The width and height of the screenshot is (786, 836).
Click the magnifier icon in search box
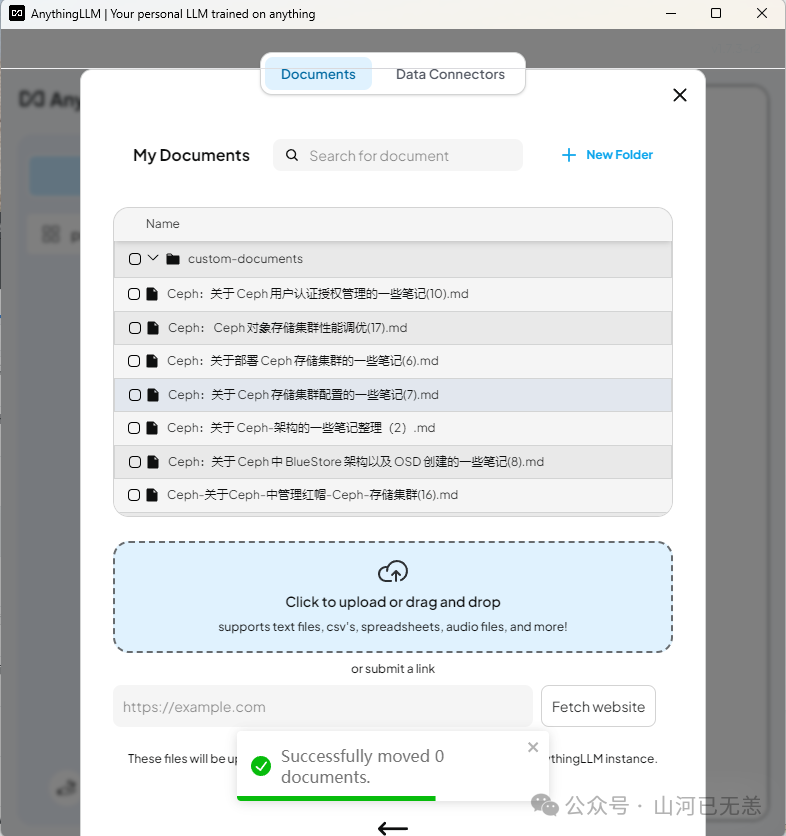click(292, 155)
